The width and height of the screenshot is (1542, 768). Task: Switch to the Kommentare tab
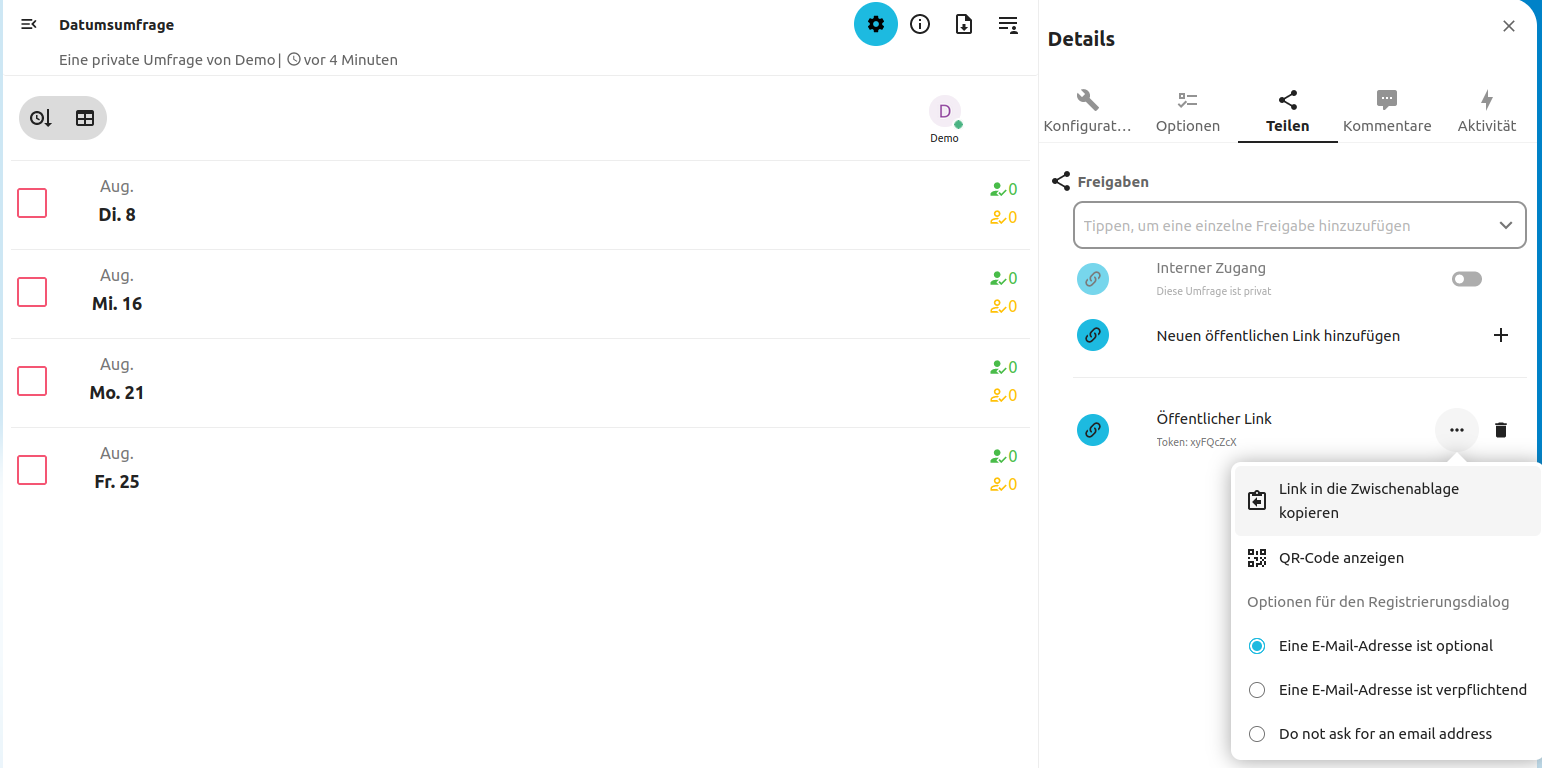tap(1386, 111)
